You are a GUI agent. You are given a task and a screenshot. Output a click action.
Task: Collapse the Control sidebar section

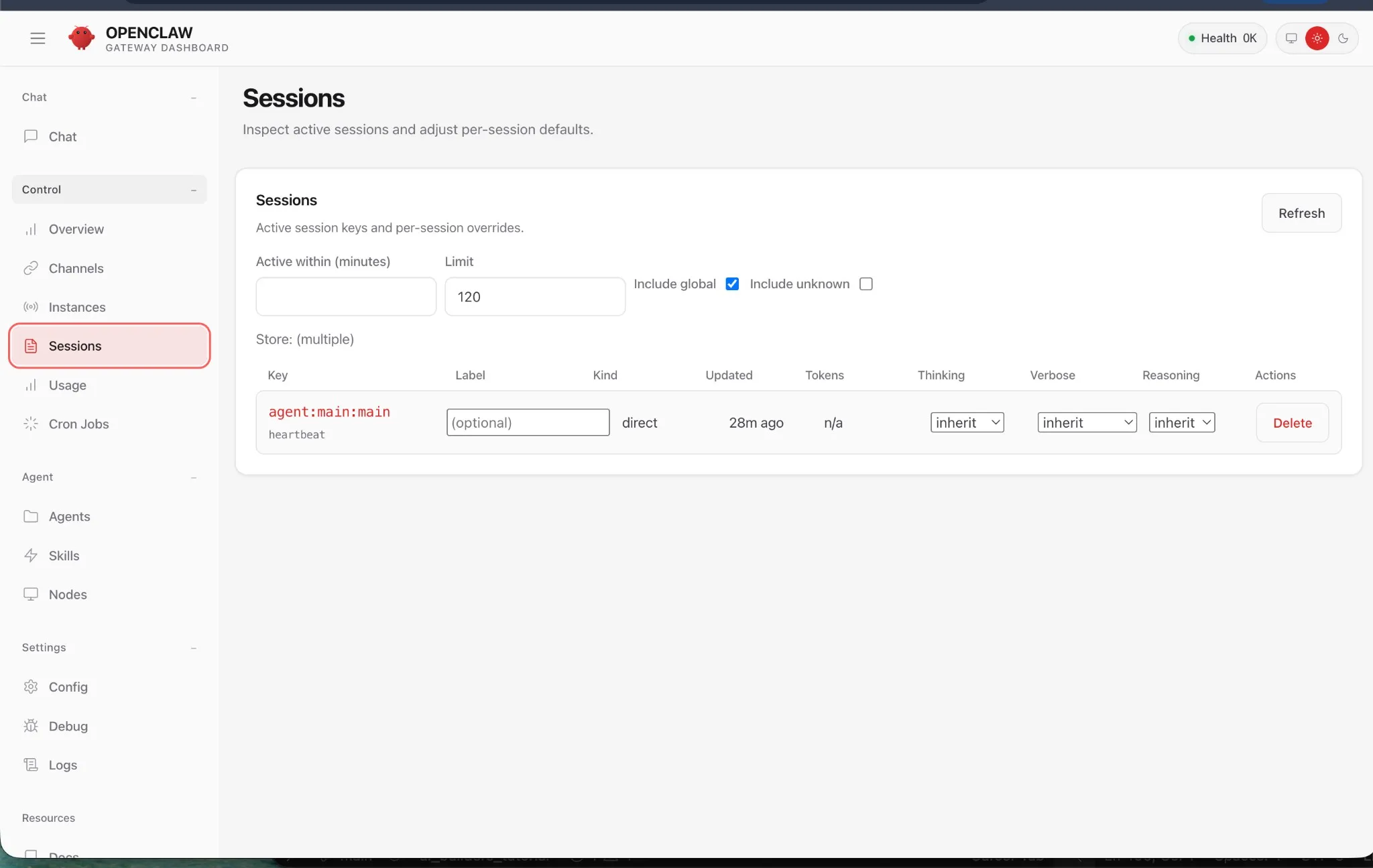[x=109, y=190]
